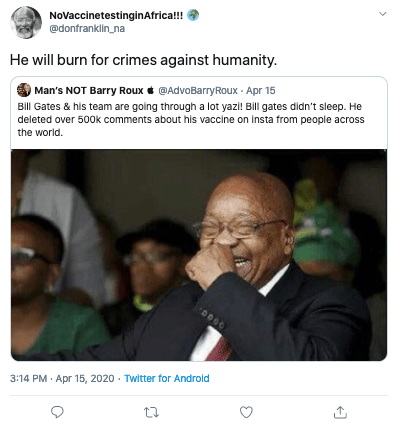Open the tweet options chevron menu
Screen dimensions: 398x428
coord(383,14)
